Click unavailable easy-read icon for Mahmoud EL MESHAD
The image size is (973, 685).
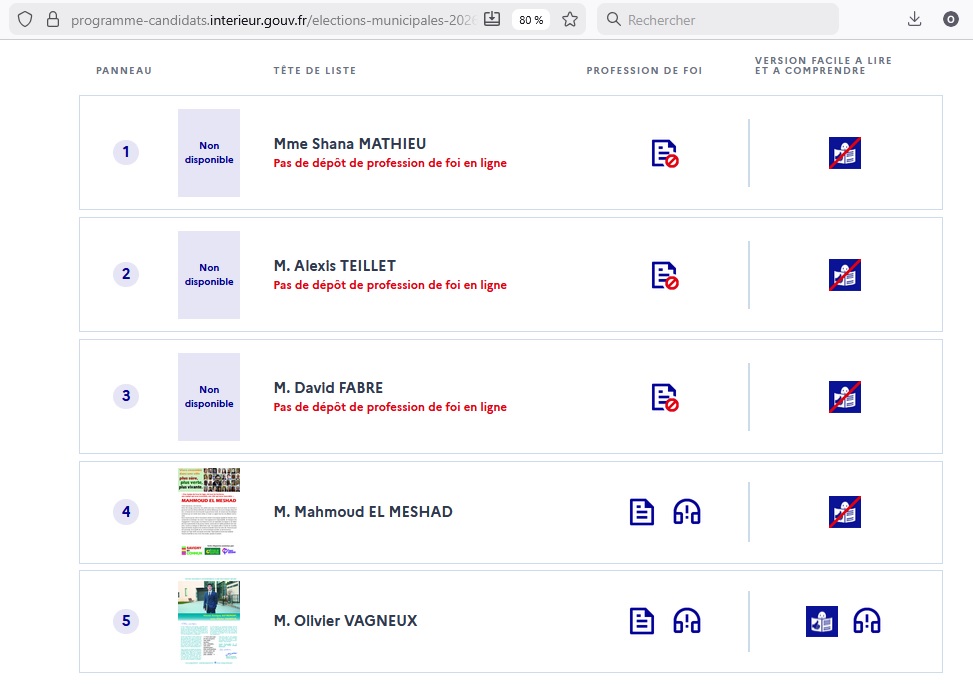click(845, 512)
